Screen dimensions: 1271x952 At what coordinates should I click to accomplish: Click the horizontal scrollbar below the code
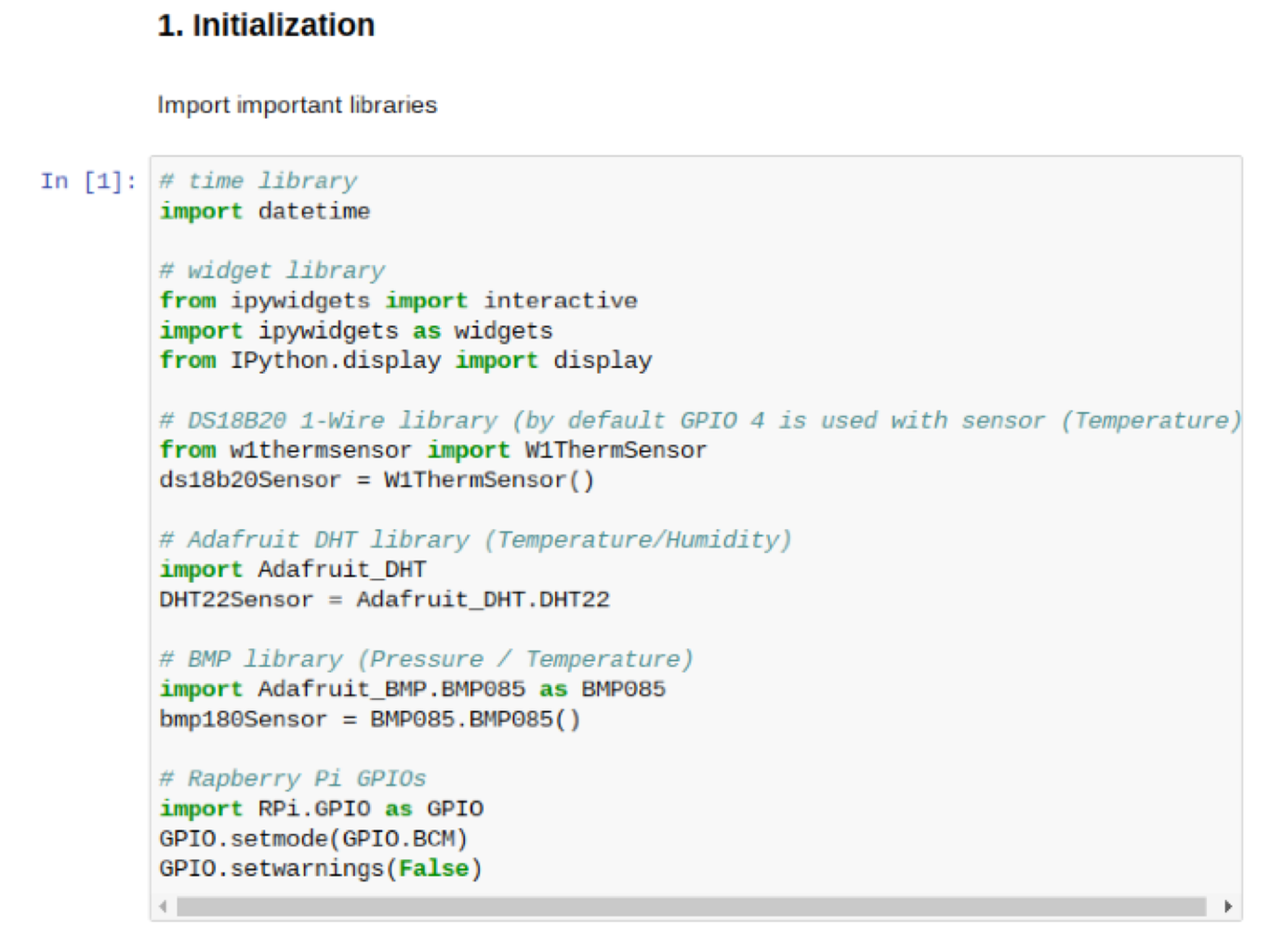(x=651, y=906)
